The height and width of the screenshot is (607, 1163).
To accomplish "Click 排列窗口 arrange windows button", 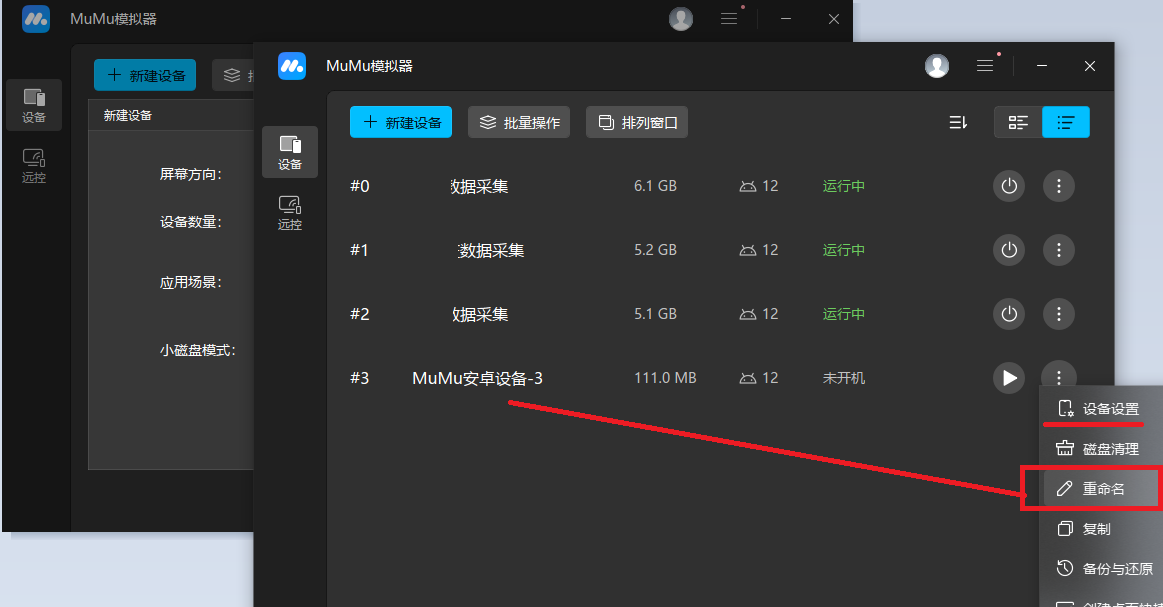I will tap(637, 122).
